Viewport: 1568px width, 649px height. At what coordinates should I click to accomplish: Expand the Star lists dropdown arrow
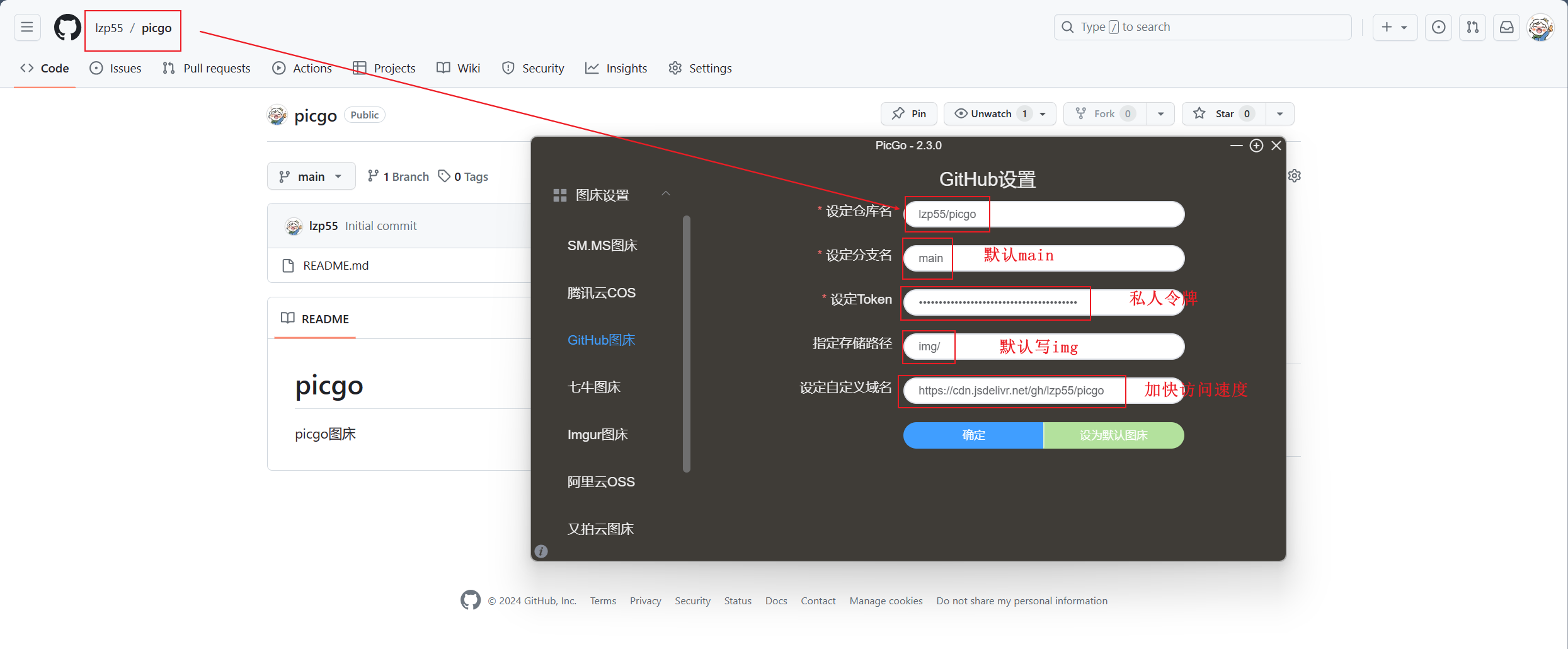pos(1280,114)
